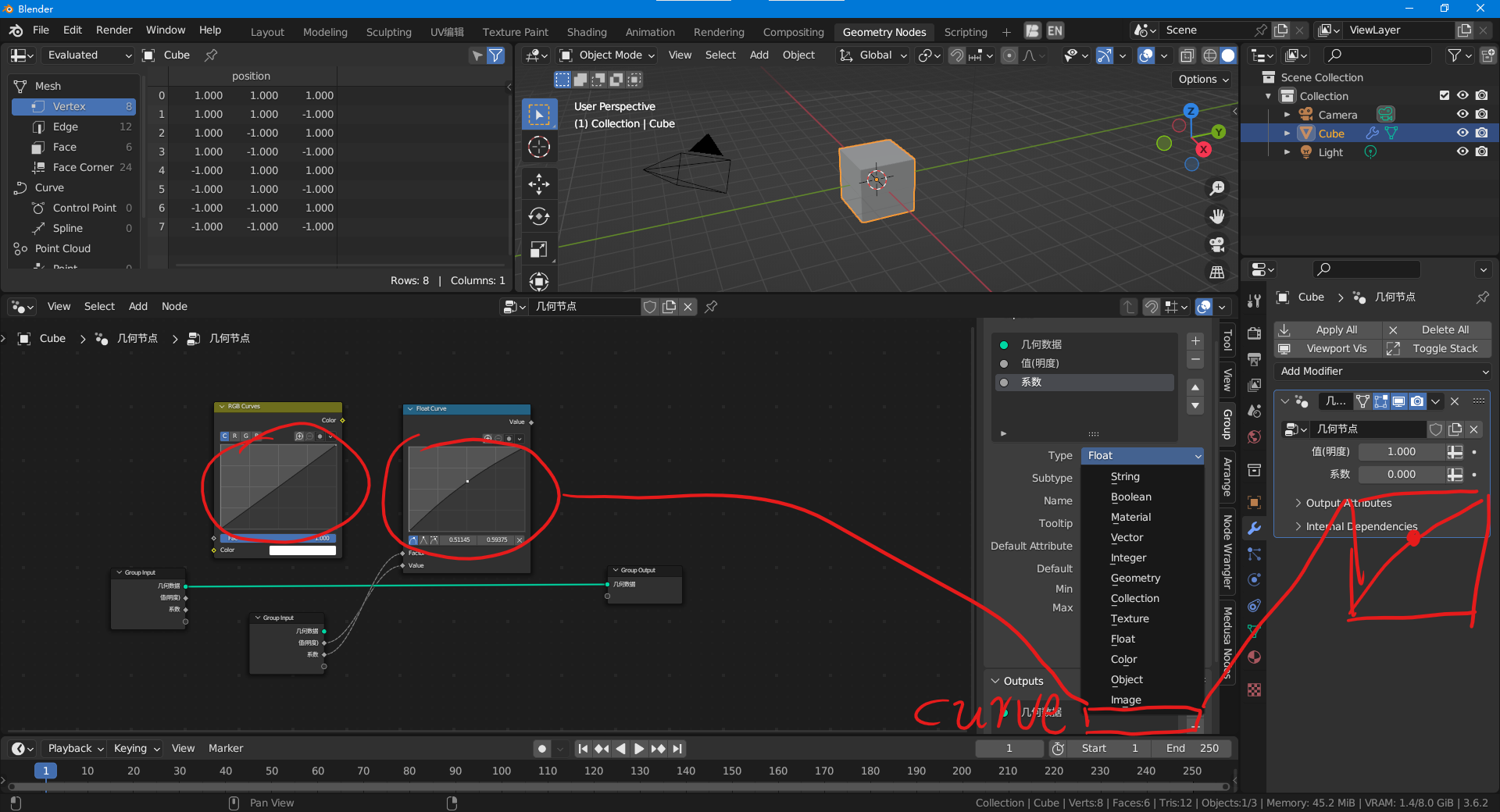
Task: Switch perspective/orthographic grid icon
Action: [x=1217, y=272]
